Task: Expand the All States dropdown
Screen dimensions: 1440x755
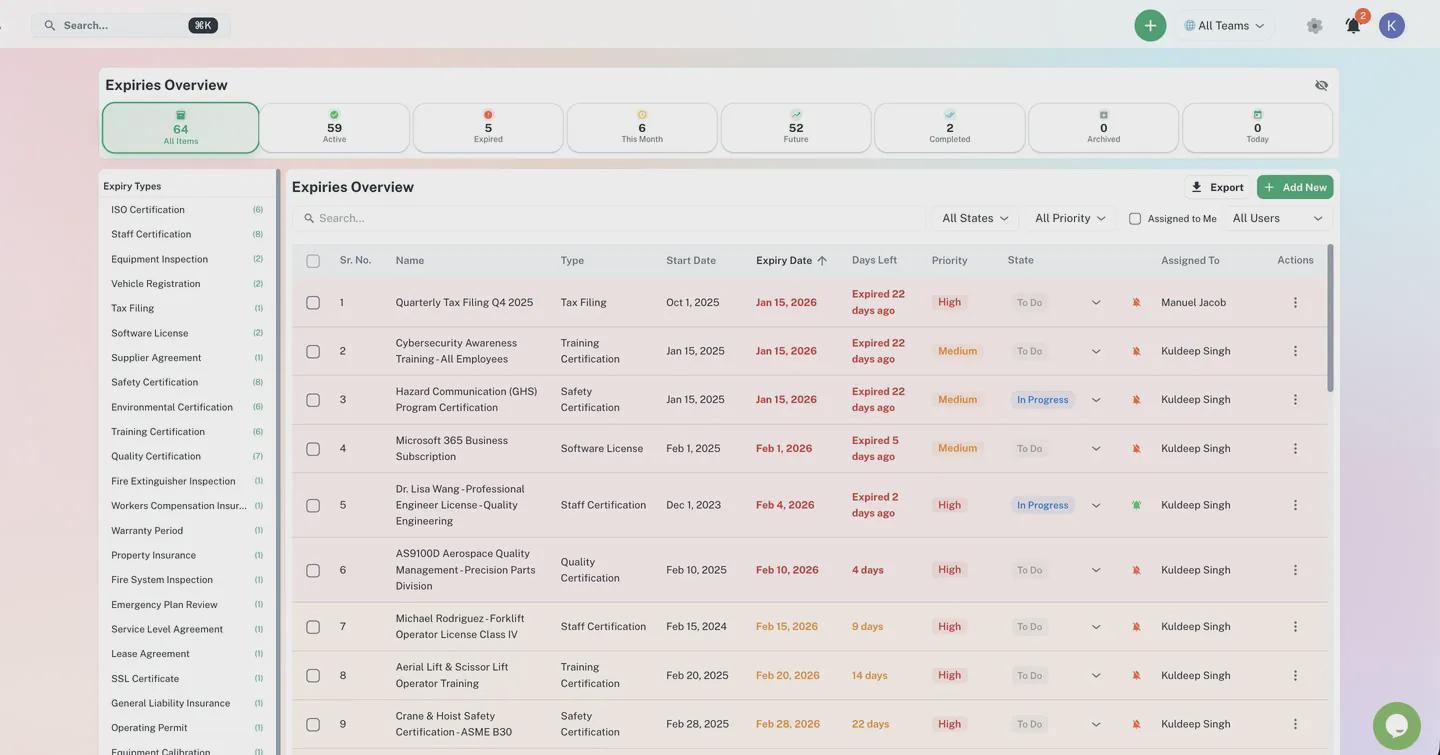Action: click(975, 218)
